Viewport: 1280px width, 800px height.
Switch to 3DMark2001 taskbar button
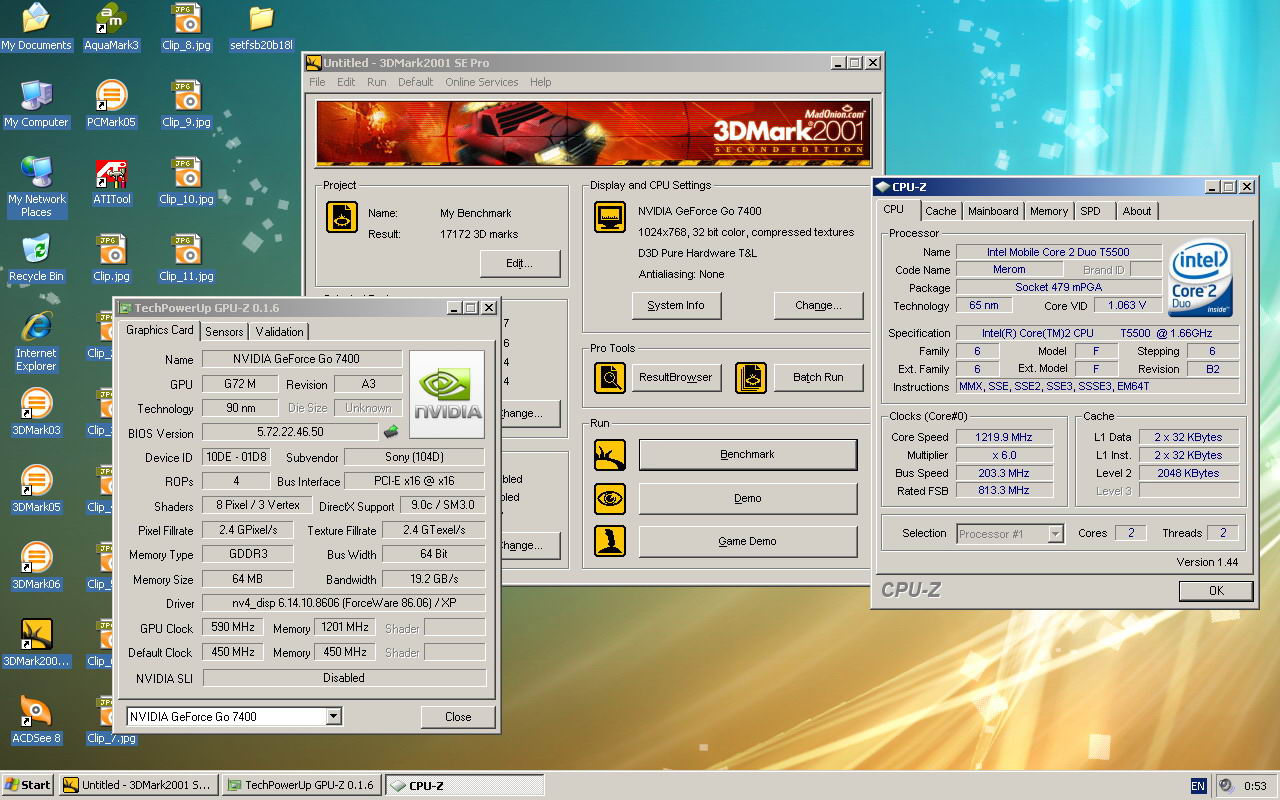point(138,785)
